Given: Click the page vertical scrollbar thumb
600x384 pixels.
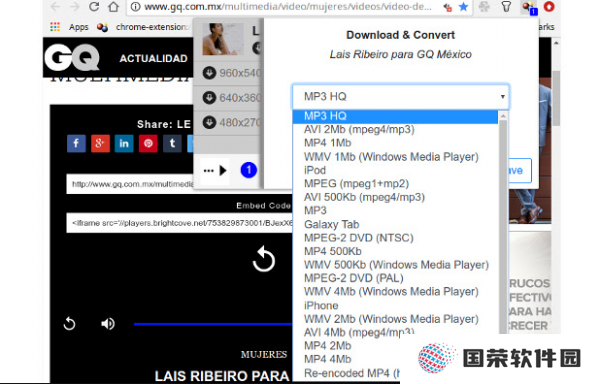Looking at the screenshot, I should point(556,98).
